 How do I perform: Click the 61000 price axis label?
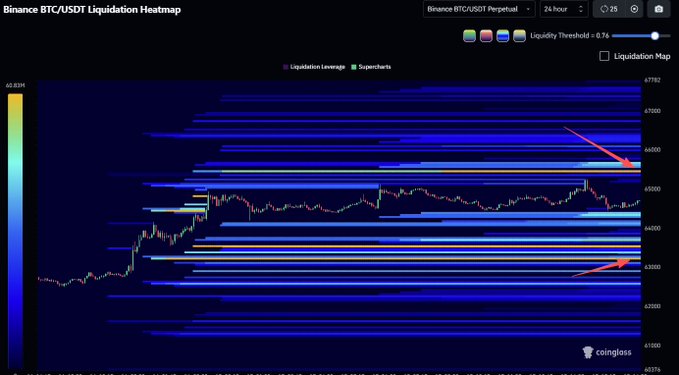652,346
